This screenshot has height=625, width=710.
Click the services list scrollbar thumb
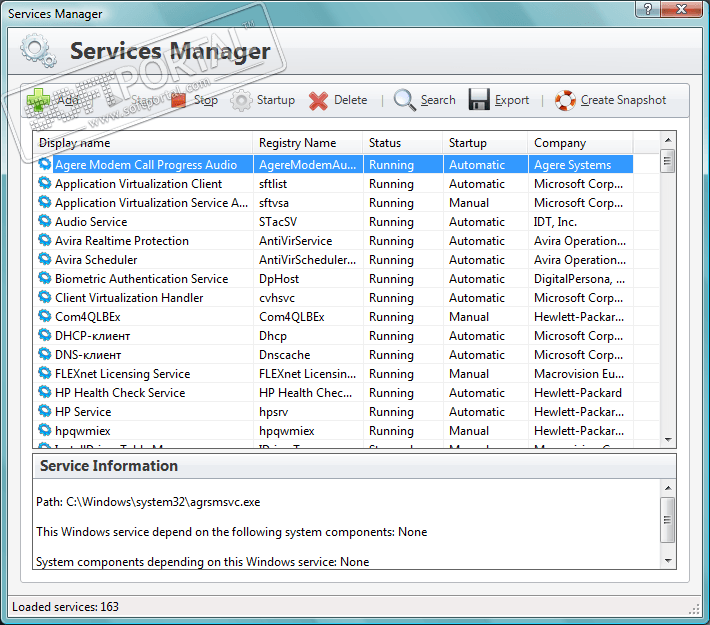(x=667, y=160)
